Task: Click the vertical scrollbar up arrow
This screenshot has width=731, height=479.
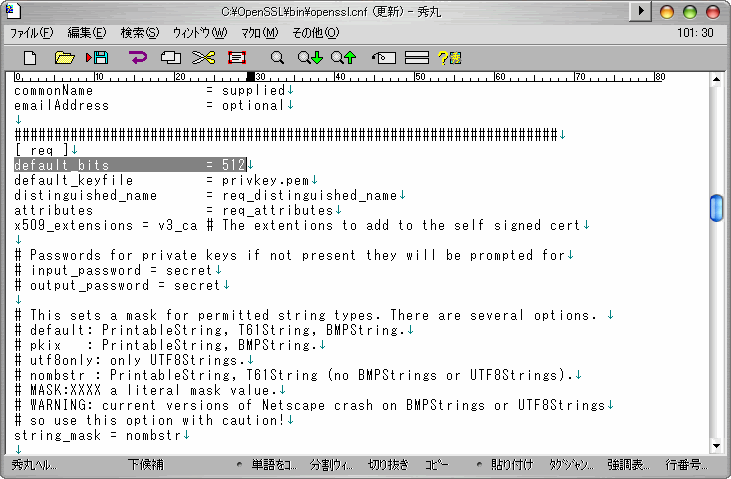Action: coord(717,79)
